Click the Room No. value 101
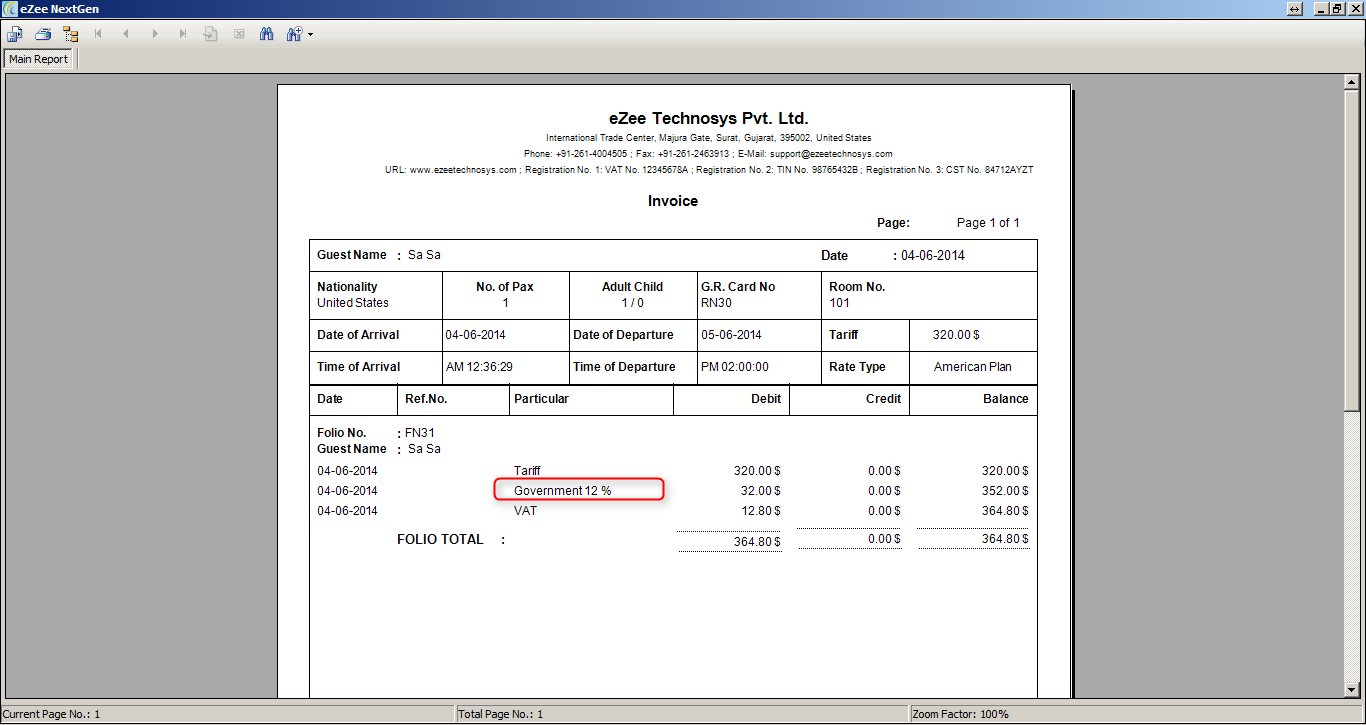Screen dimensions: 1366x725 point(839,303)
